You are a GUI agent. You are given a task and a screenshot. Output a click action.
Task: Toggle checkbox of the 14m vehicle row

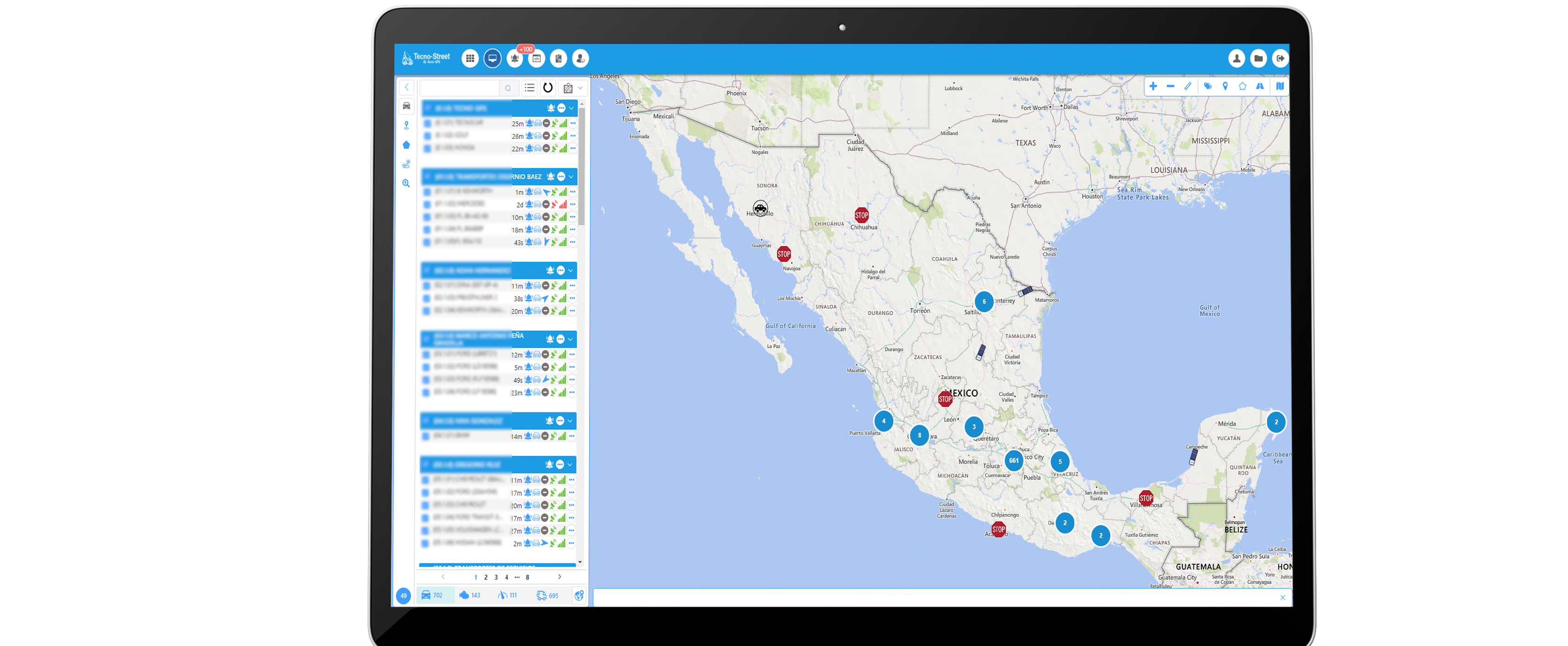click(426, 436)
